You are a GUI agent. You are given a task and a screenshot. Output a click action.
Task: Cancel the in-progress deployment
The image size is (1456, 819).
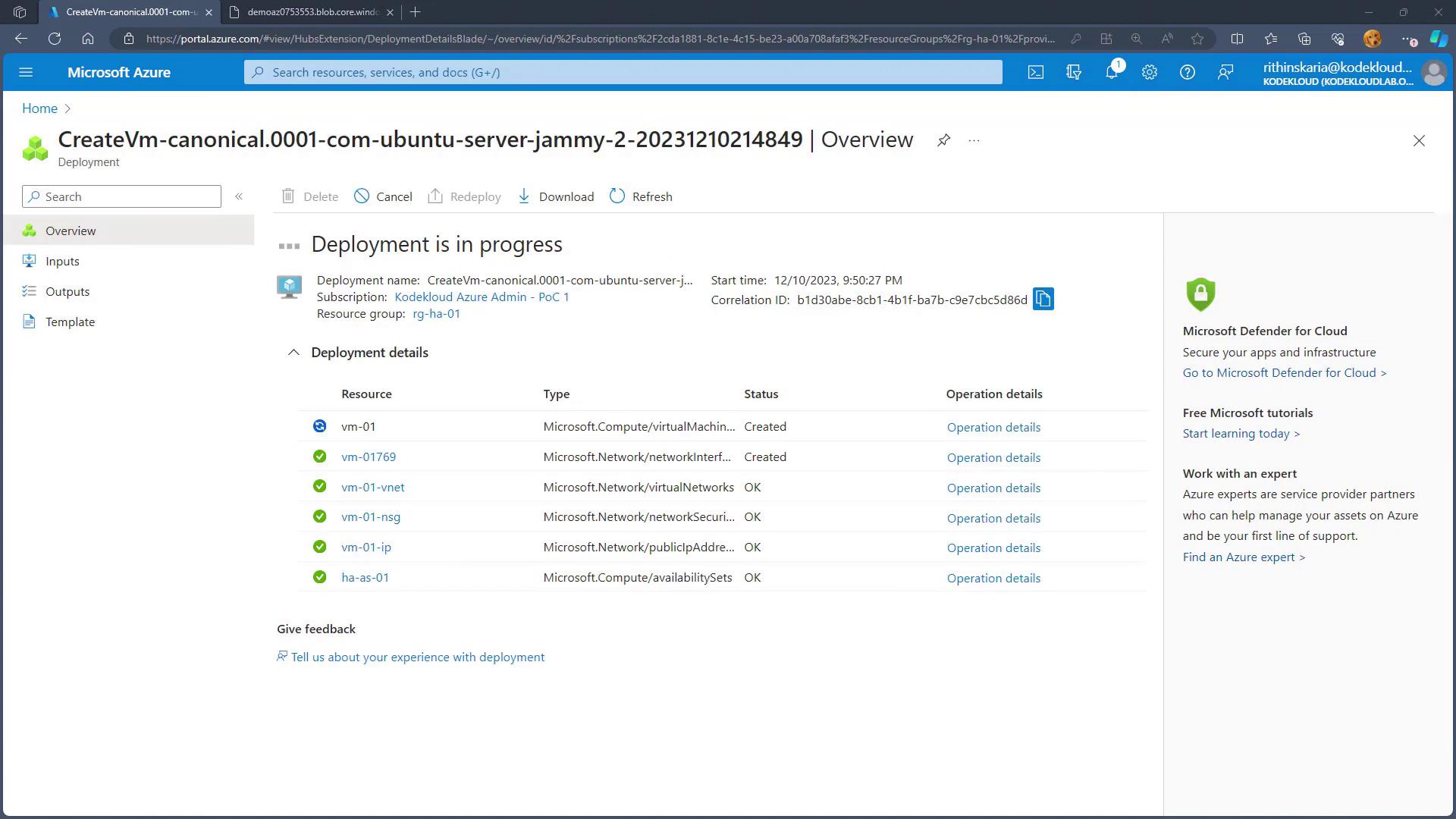click(x=383, y=196)
